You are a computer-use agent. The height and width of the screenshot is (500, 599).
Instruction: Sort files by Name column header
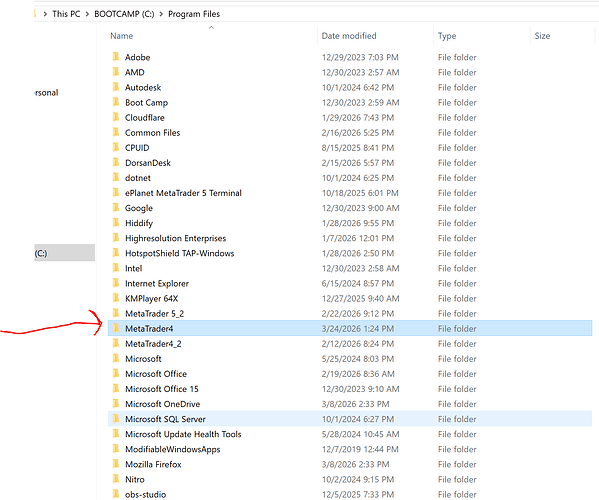(x=121, y=36)
